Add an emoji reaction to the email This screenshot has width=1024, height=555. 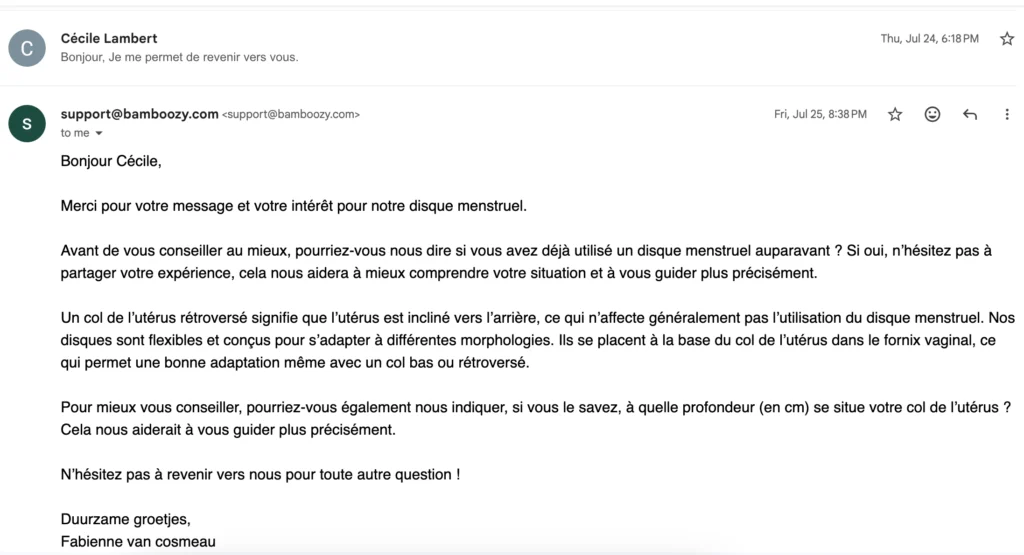pos(932,115)
